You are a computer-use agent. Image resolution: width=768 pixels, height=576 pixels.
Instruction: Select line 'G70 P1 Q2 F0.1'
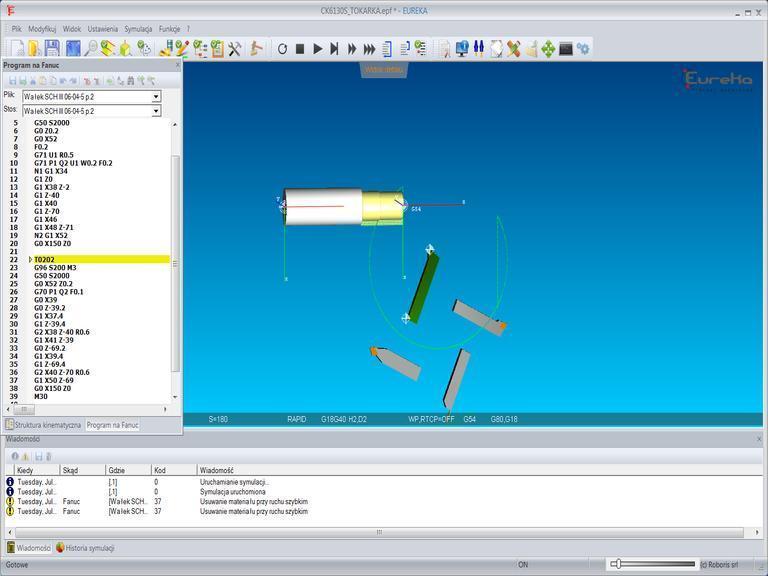[59, 291]
